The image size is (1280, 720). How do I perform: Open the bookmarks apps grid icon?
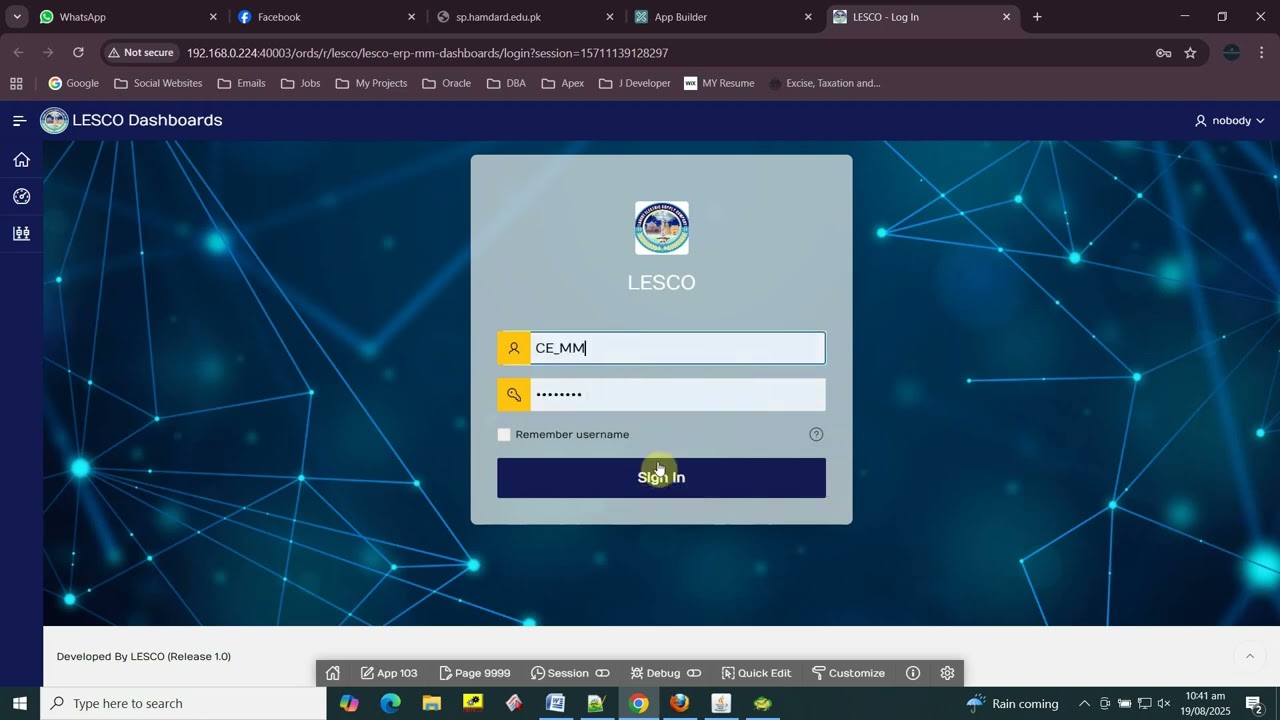(16, 83)
